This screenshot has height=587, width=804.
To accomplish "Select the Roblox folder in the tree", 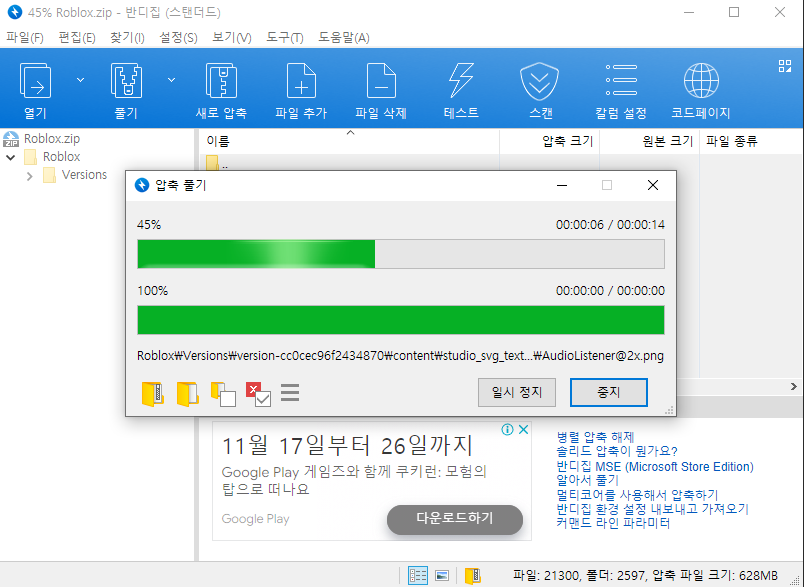I will (x=62, y=157).
